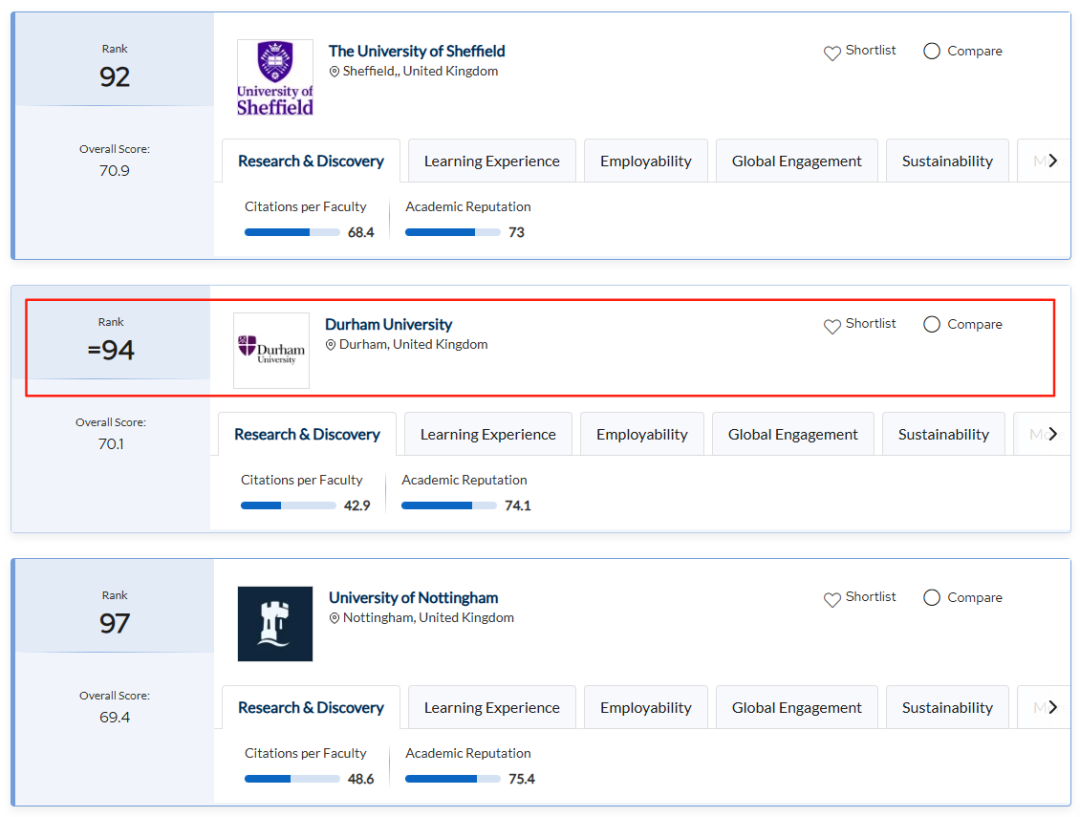Expand more tabs arrow in Nottingham card

pyautogui.click(x=1052, y=707)
